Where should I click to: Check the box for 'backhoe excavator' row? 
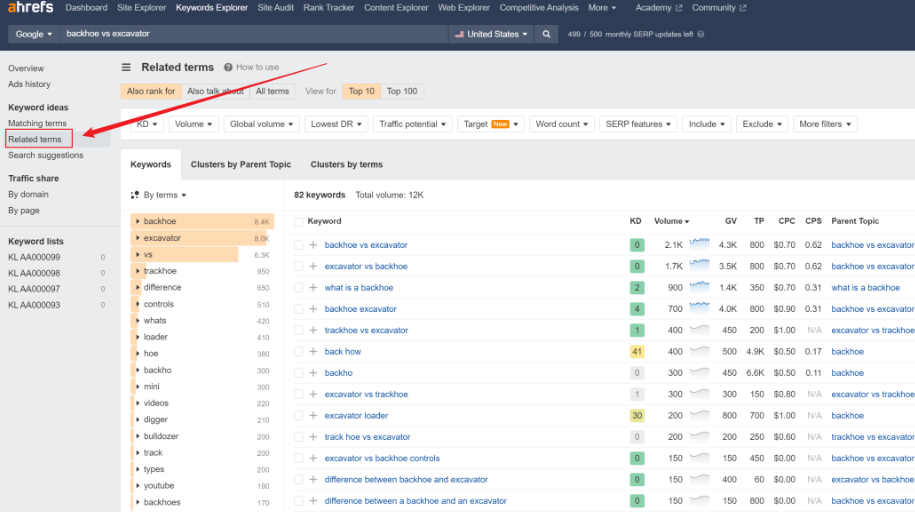(x=299, y=309)
